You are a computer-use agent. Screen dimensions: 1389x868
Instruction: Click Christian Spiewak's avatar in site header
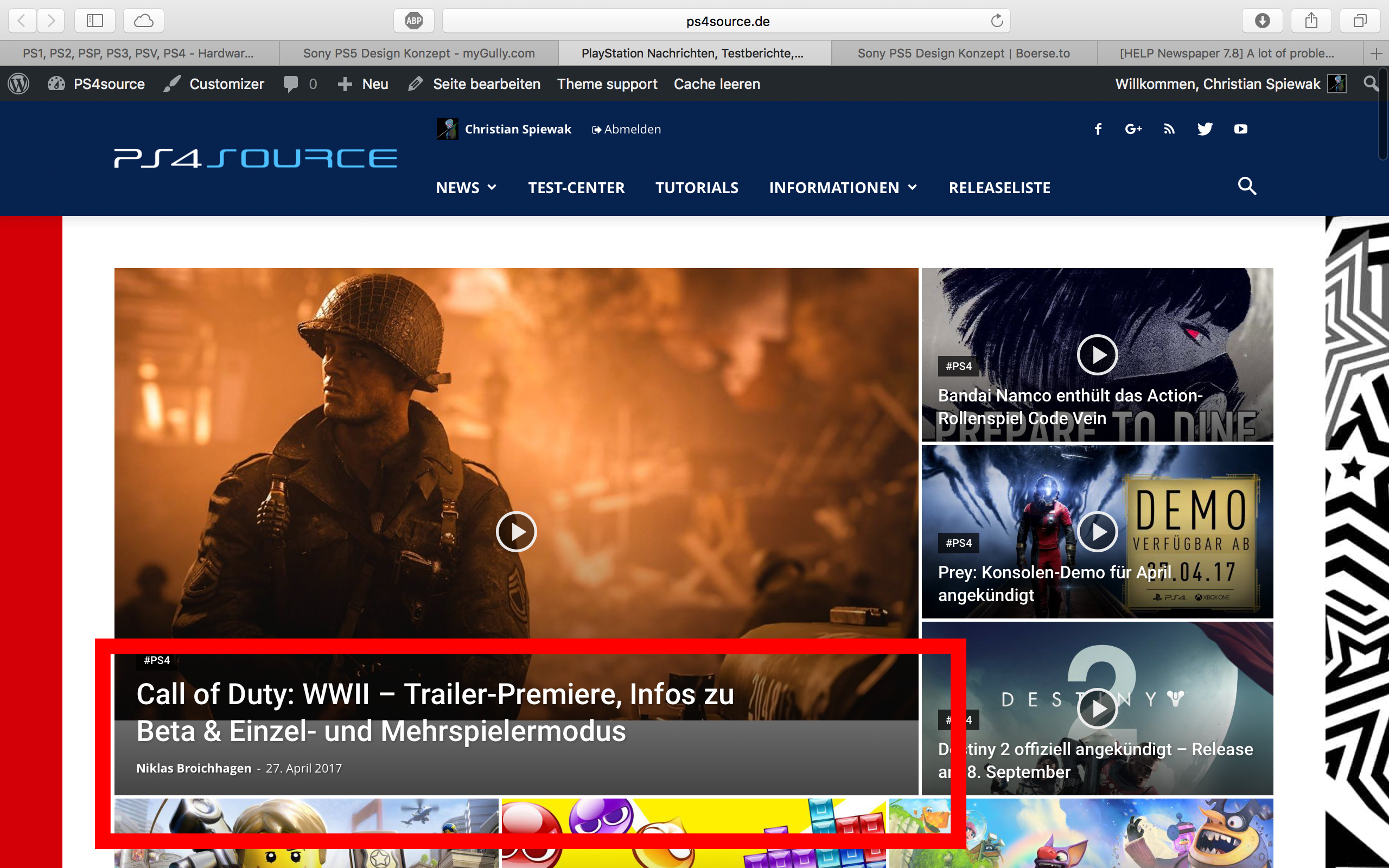pyautogui.click(x=447, y=129)
